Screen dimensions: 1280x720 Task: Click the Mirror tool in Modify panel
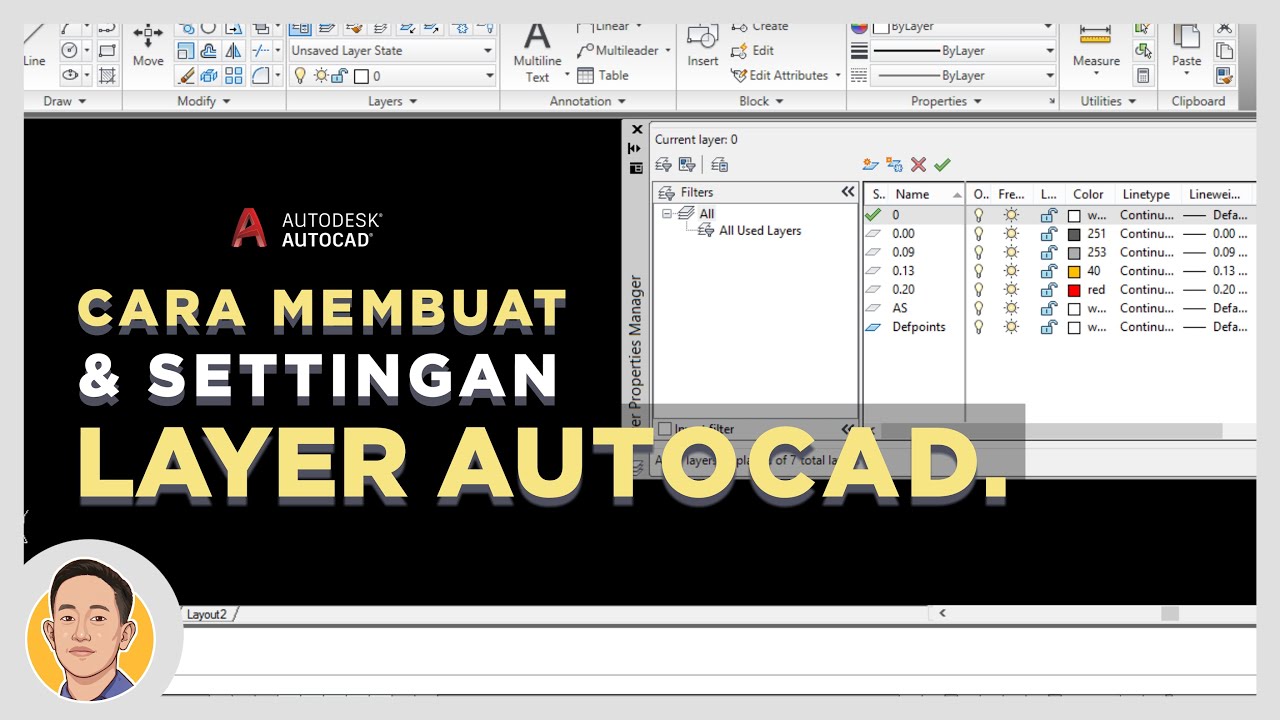233,51
